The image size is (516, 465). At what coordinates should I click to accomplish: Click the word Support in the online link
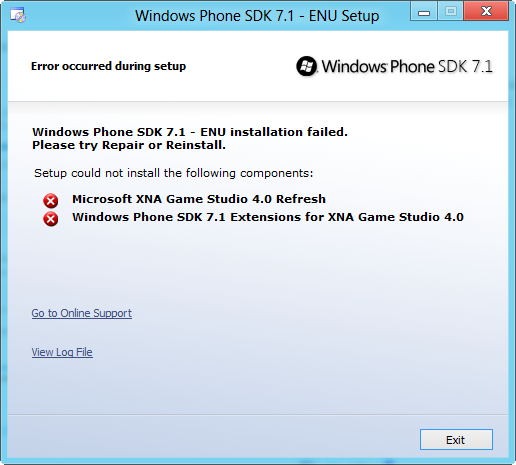[x=113, y=313]
